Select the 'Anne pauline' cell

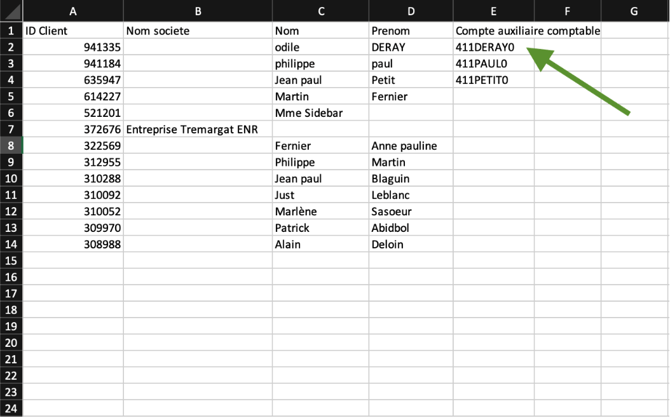tap(411, 146)
